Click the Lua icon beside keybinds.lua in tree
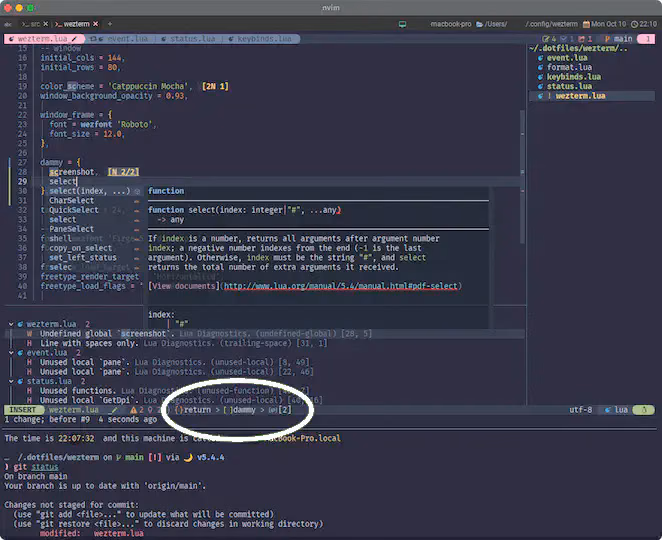The height and width of the screenshot is (540, 662). pos(540,77)
